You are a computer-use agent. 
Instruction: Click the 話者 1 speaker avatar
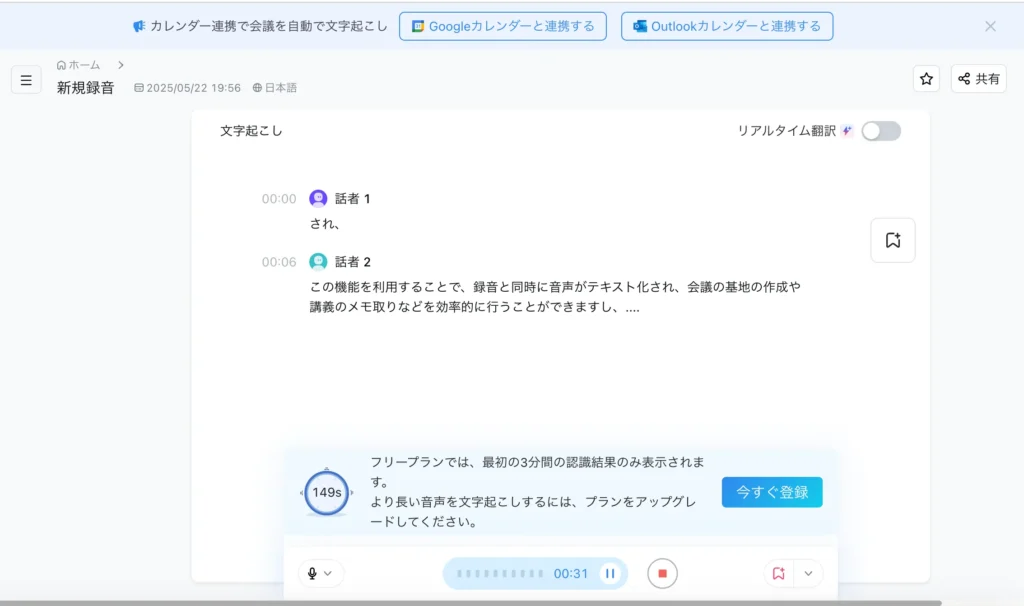click(x=319, y=197)
